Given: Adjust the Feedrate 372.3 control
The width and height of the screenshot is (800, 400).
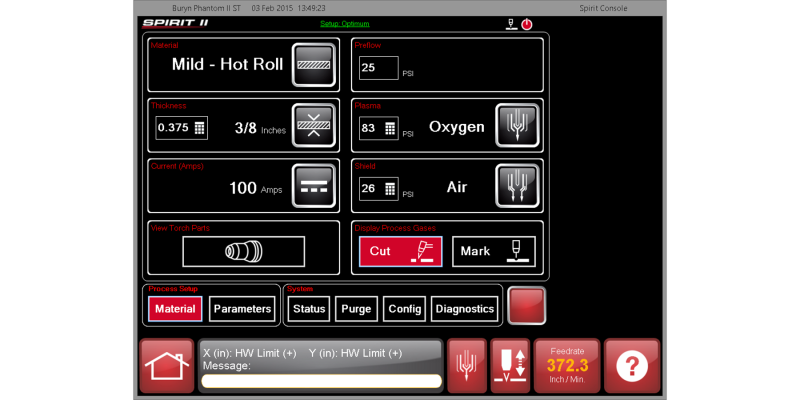Looking at the screenshot, I should pyautogui.click(x=568, y=366).
